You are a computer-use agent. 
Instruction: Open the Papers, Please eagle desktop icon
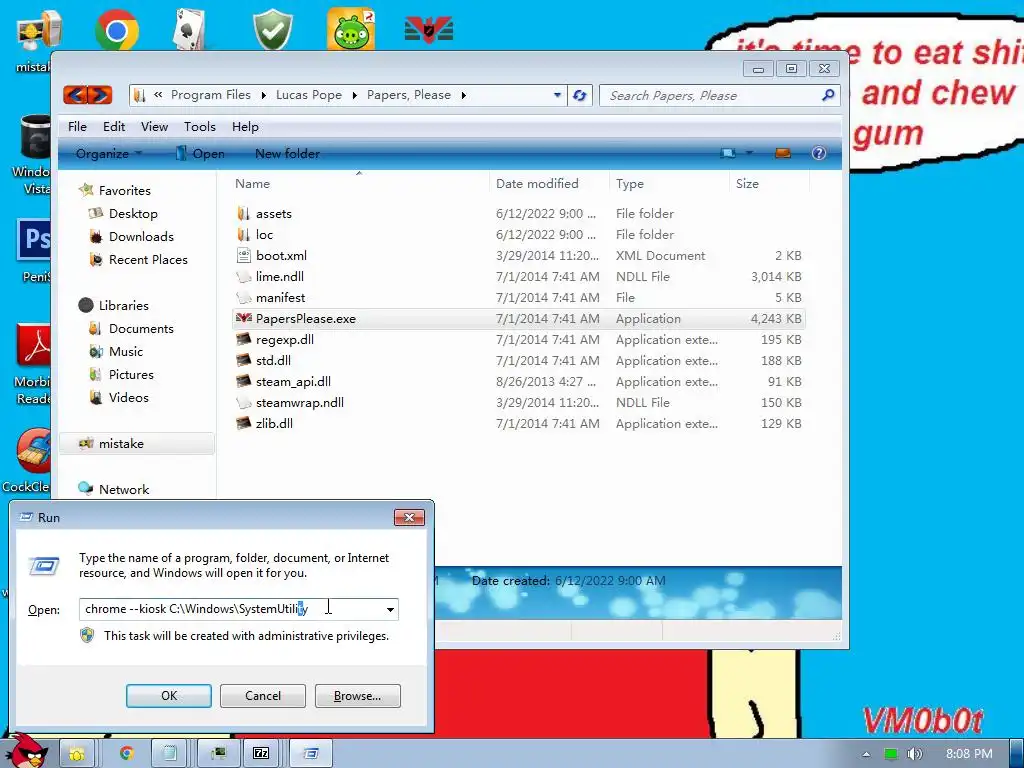click(428, 30)
